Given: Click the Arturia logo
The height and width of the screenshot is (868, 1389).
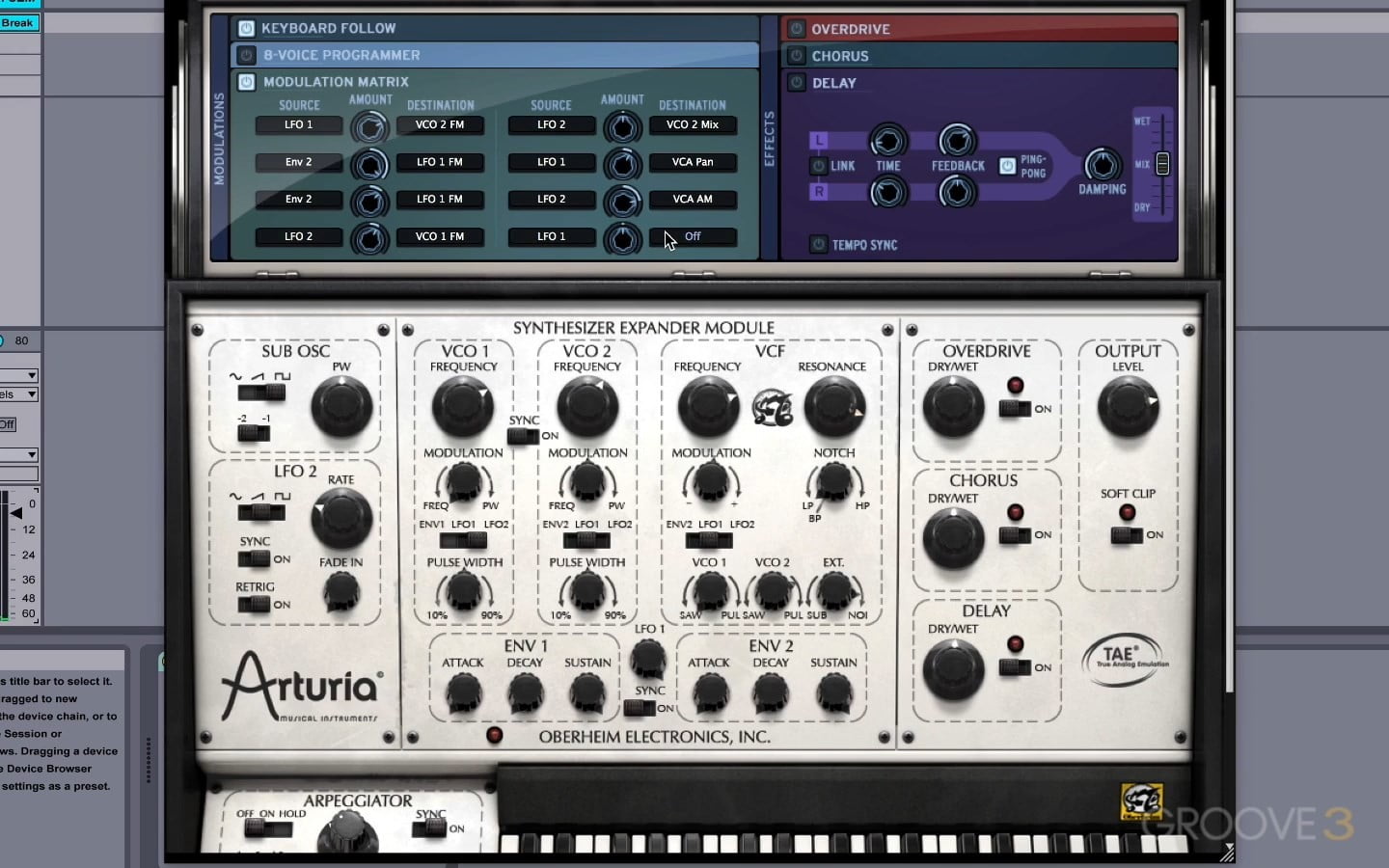Looking at the screenshot, I should coord(302,687).
